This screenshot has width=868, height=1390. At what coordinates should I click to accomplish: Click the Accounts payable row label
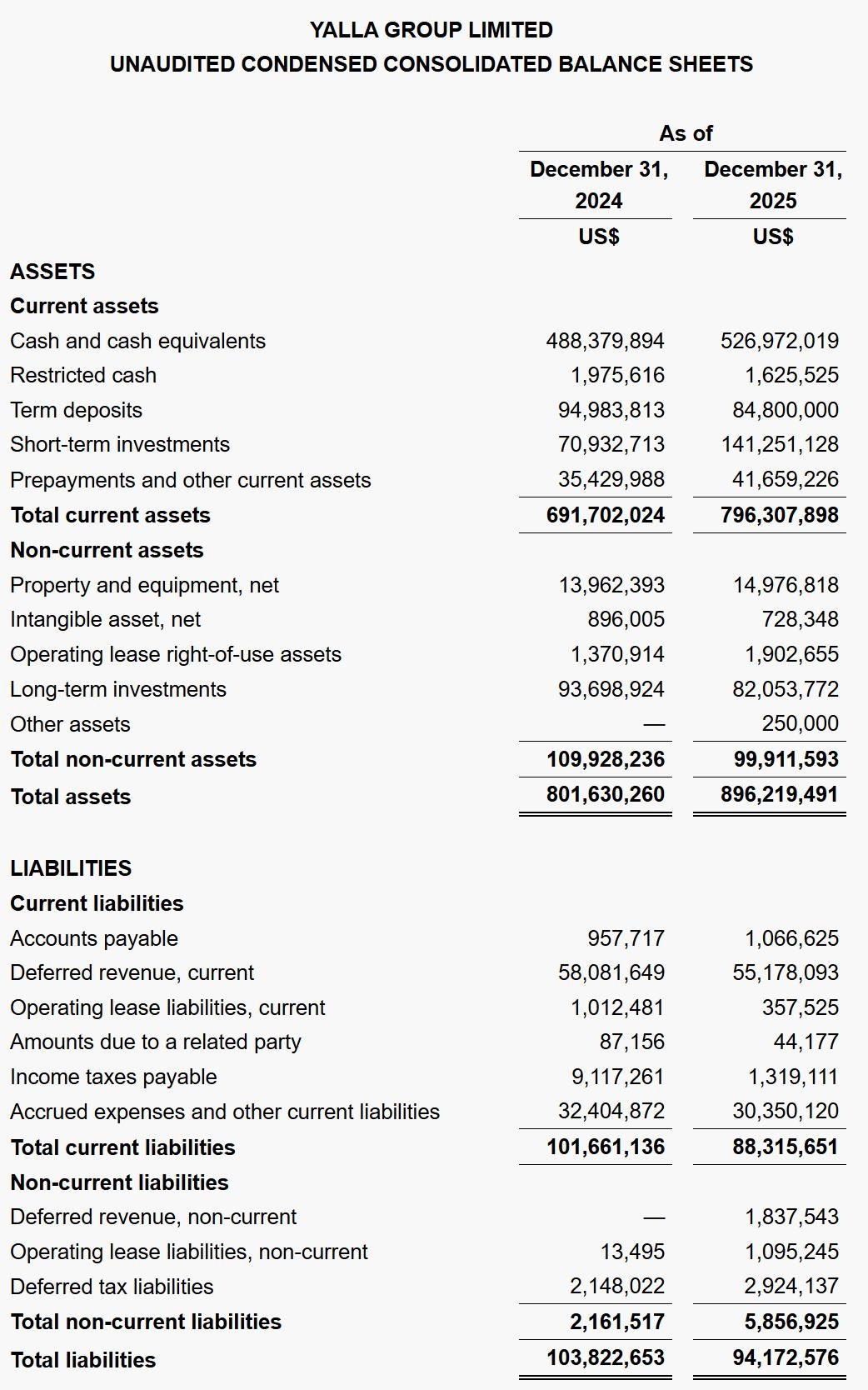pyautogui.click(x=94, y=938)
